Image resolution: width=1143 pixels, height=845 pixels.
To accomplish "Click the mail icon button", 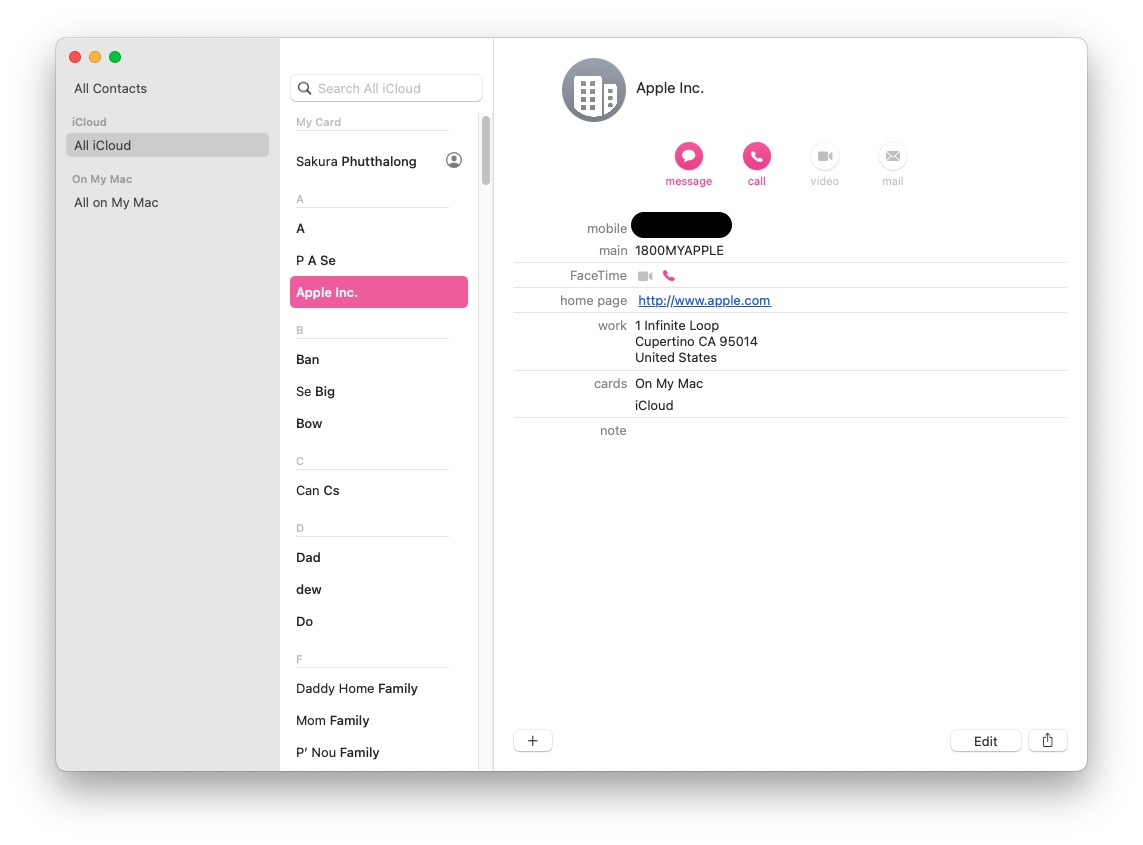I will tap(892, 156).
